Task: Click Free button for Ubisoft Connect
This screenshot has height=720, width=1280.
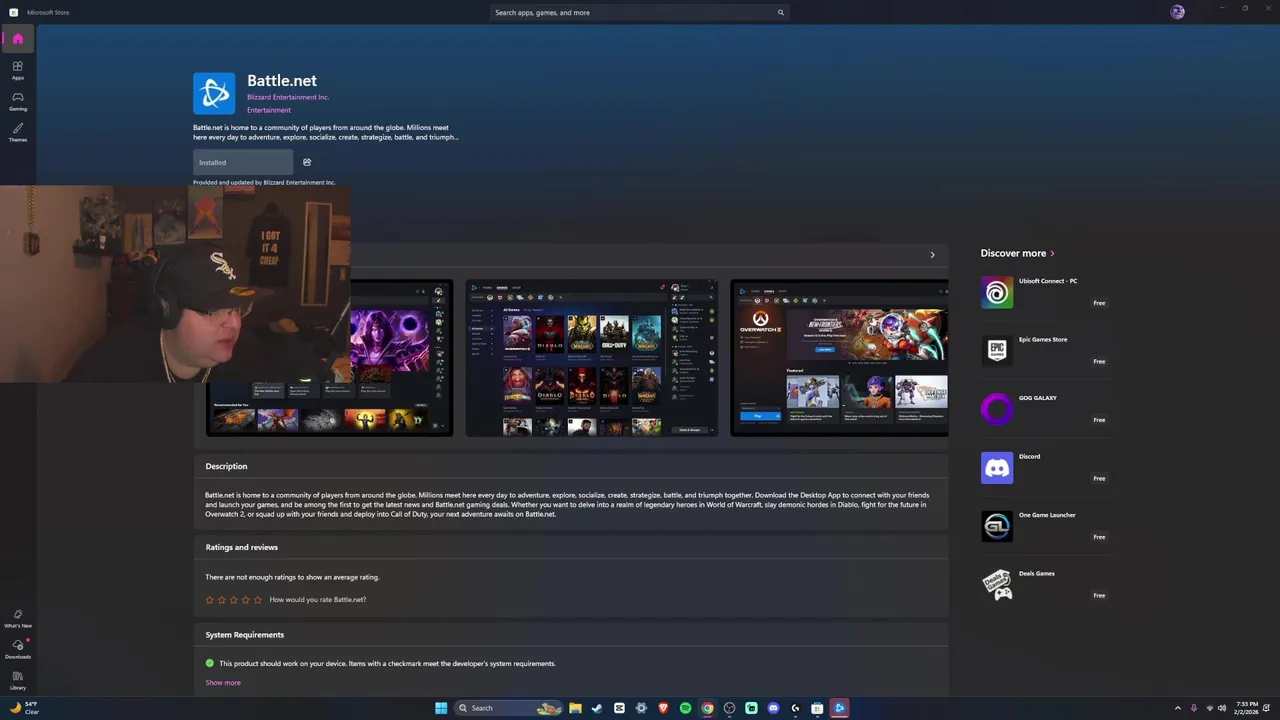Action: 1099,303
